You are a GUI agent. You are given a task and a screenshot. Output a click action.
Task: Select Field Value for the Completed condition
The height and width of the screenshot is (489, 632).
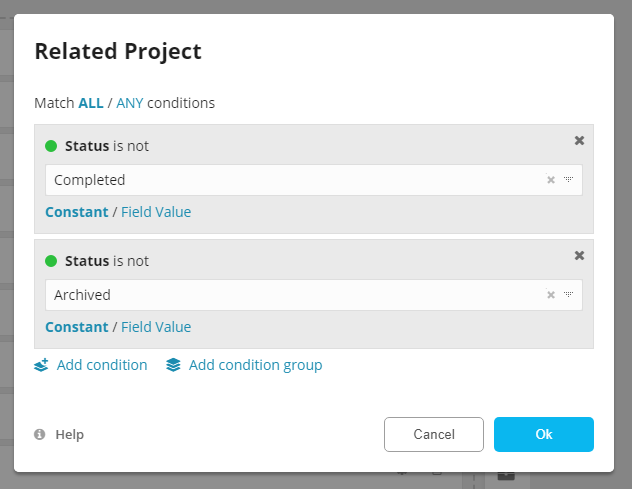tap(156, 212)
